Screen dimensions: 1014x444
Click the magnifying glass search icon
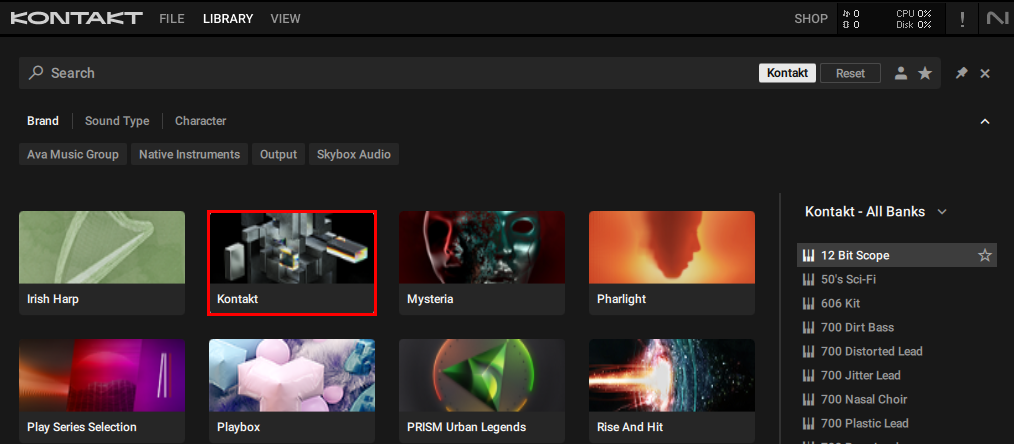36,73
